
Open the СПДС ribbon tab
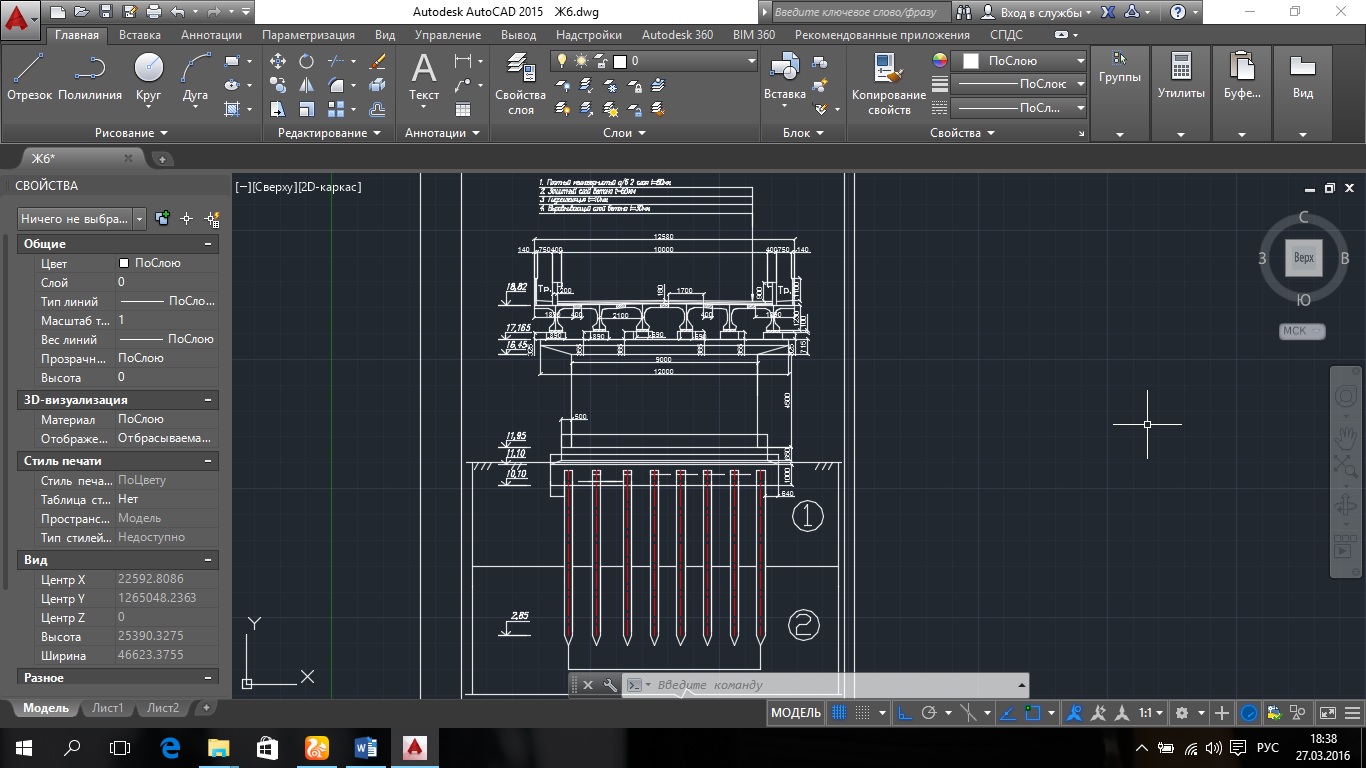tap(1006, 34)
